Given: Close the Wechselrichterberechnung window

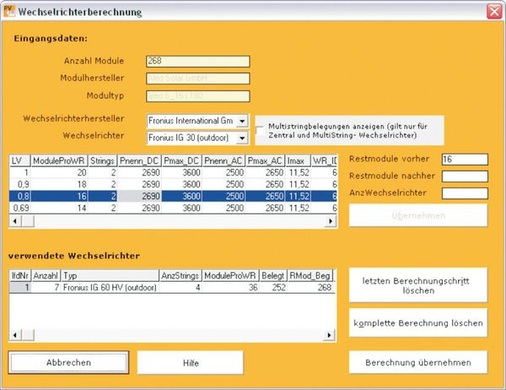Looking at the screenshot, I should tap(494, 12).
